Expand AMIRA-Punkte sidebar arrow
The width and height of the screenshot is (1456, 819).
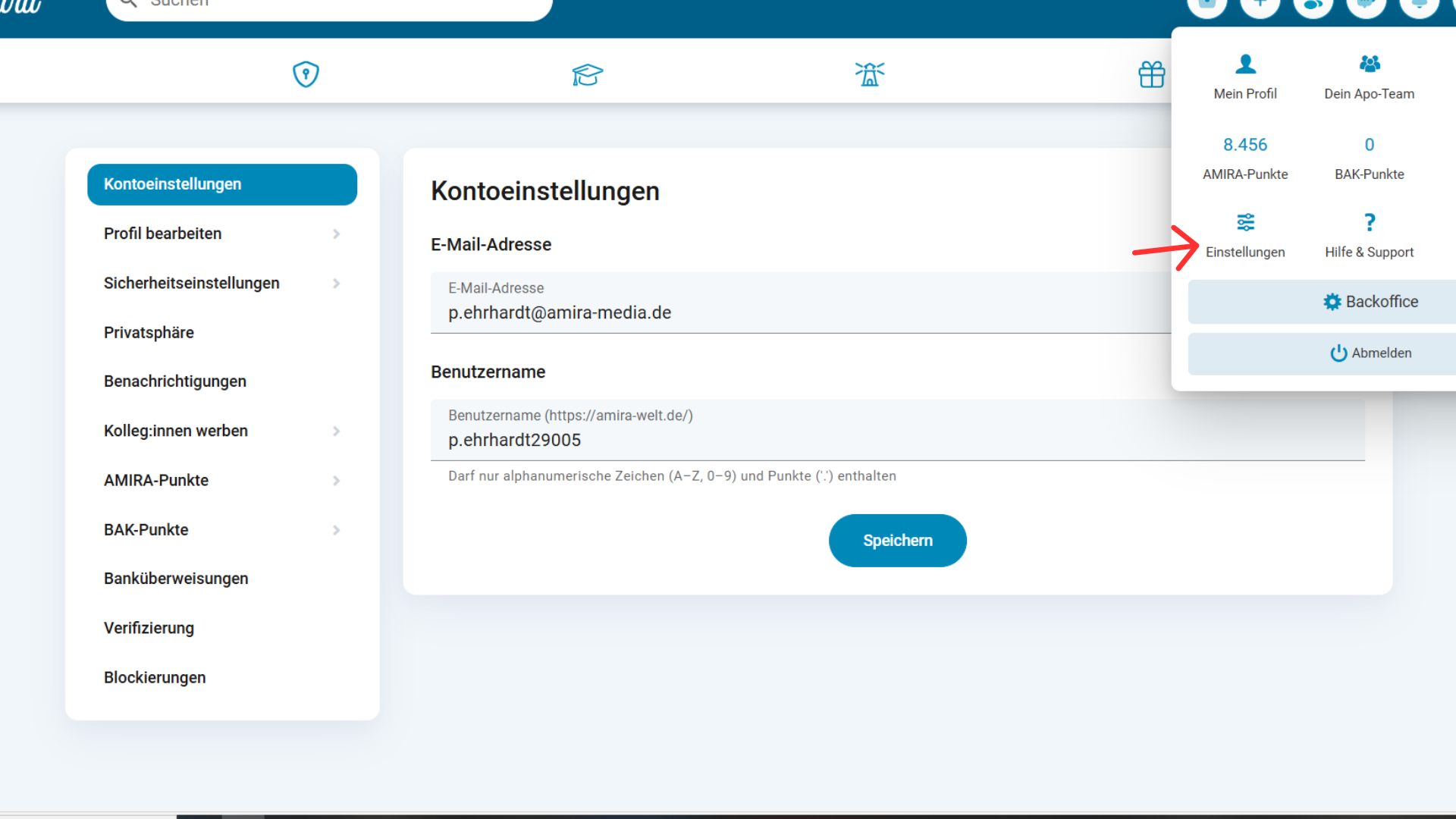coord(336,481)
